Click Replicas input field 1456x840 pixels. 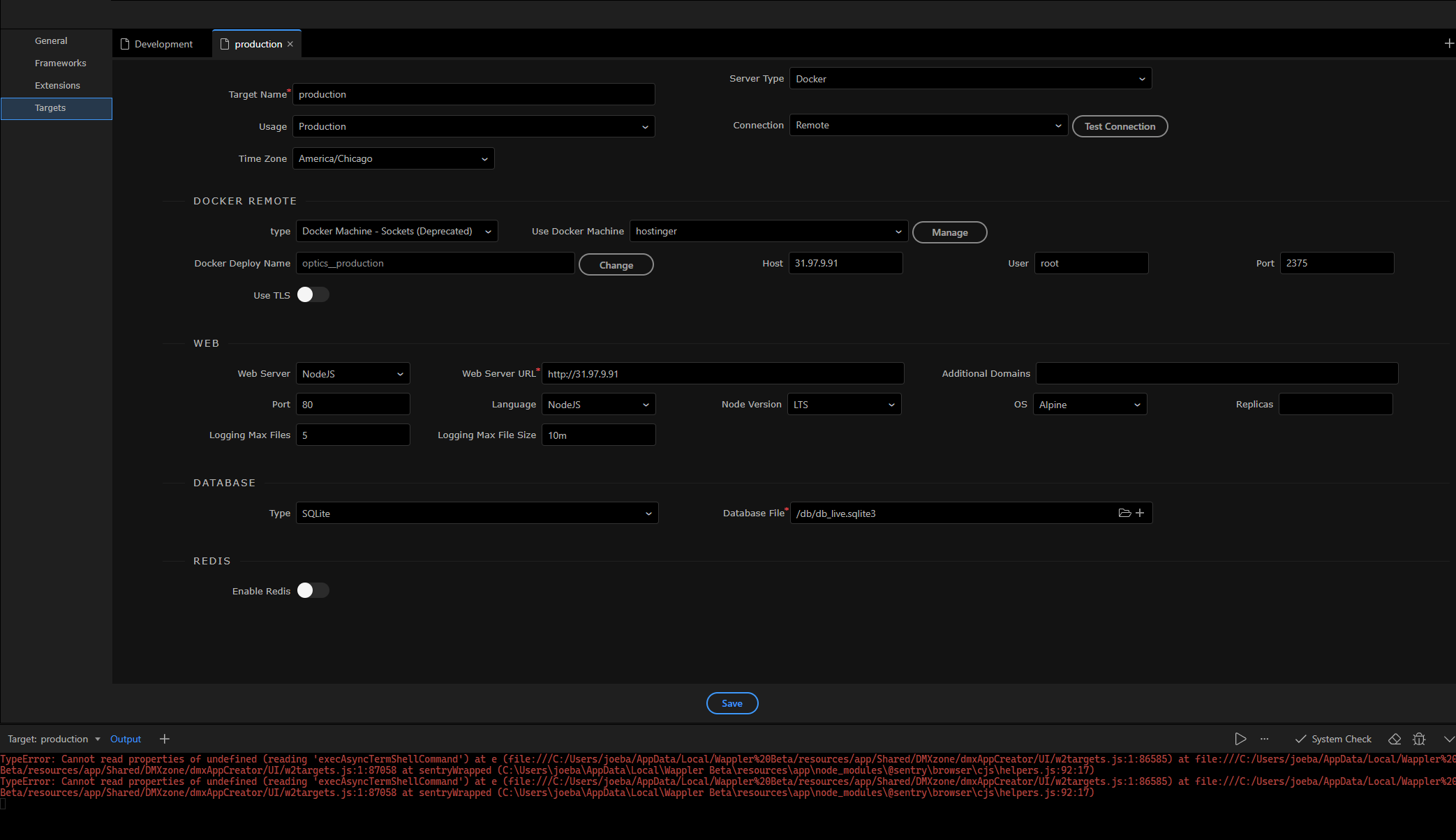(x=1335, y=404)
